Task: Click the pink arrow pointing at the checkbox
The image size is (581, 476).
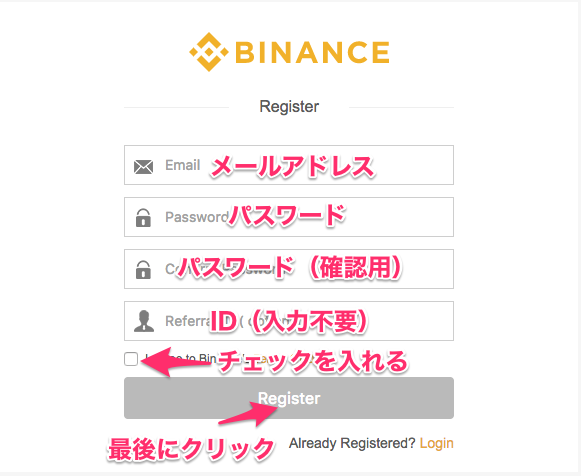Action: pos(176,362)
